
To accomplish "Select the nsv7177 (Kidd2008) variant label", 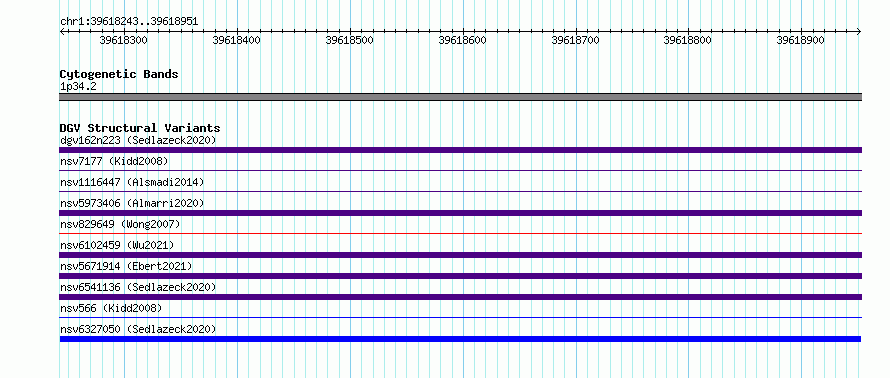I will (114, 161).
